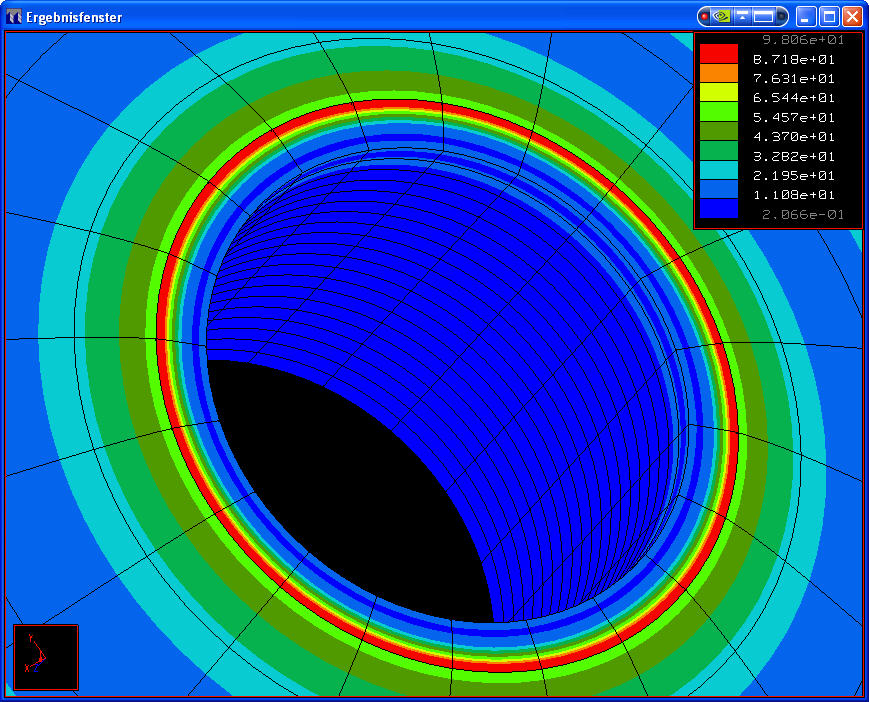
Task: Click the red dot on the NVIDIA title-bar widget
Action: (x=704, y=17)
